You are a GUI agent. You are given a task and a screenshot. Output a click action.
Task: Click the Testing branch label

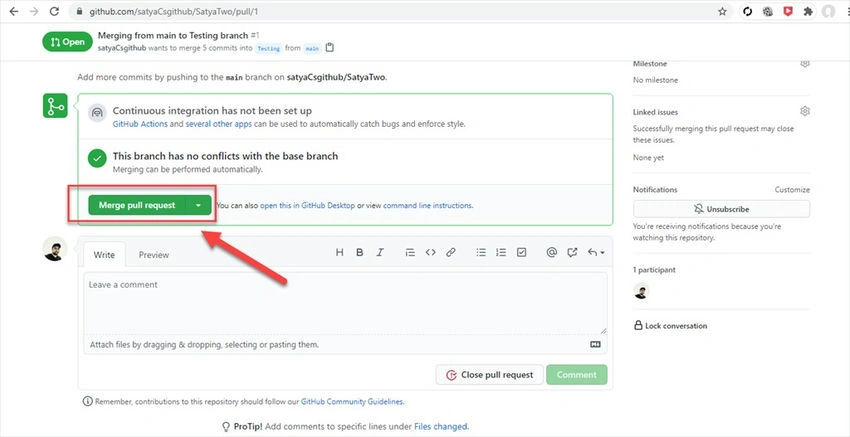(268, 48)
